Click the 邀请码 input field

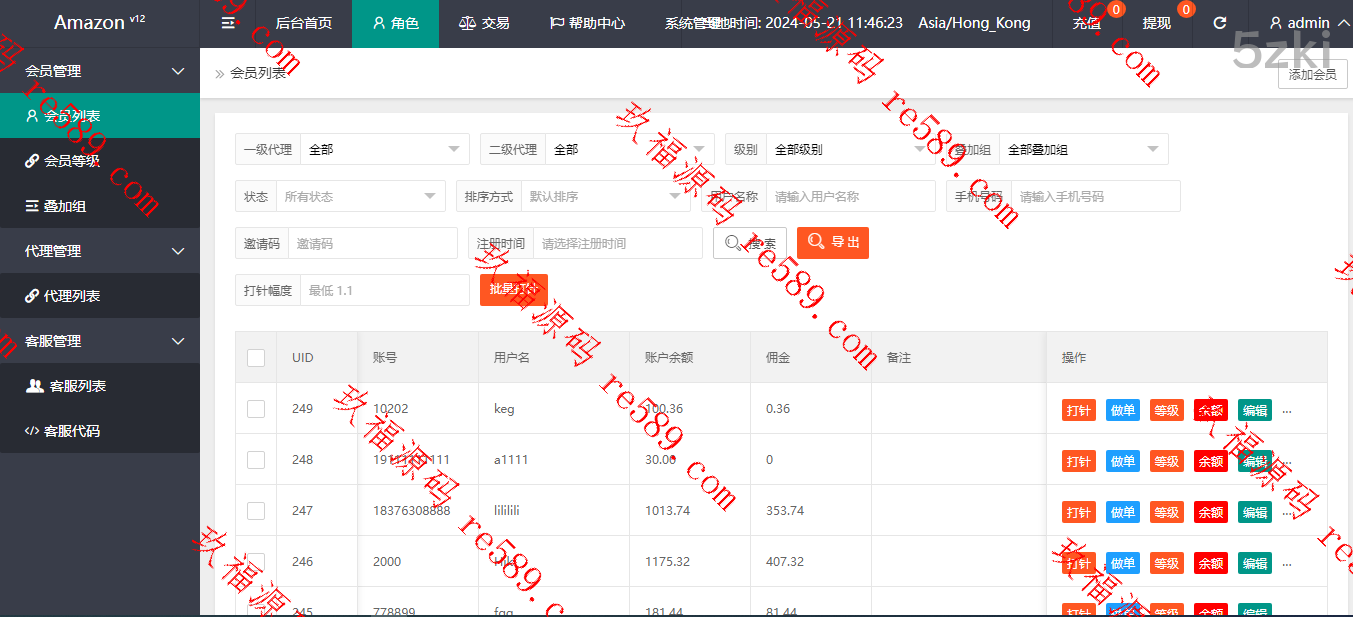tap(372, 244)
